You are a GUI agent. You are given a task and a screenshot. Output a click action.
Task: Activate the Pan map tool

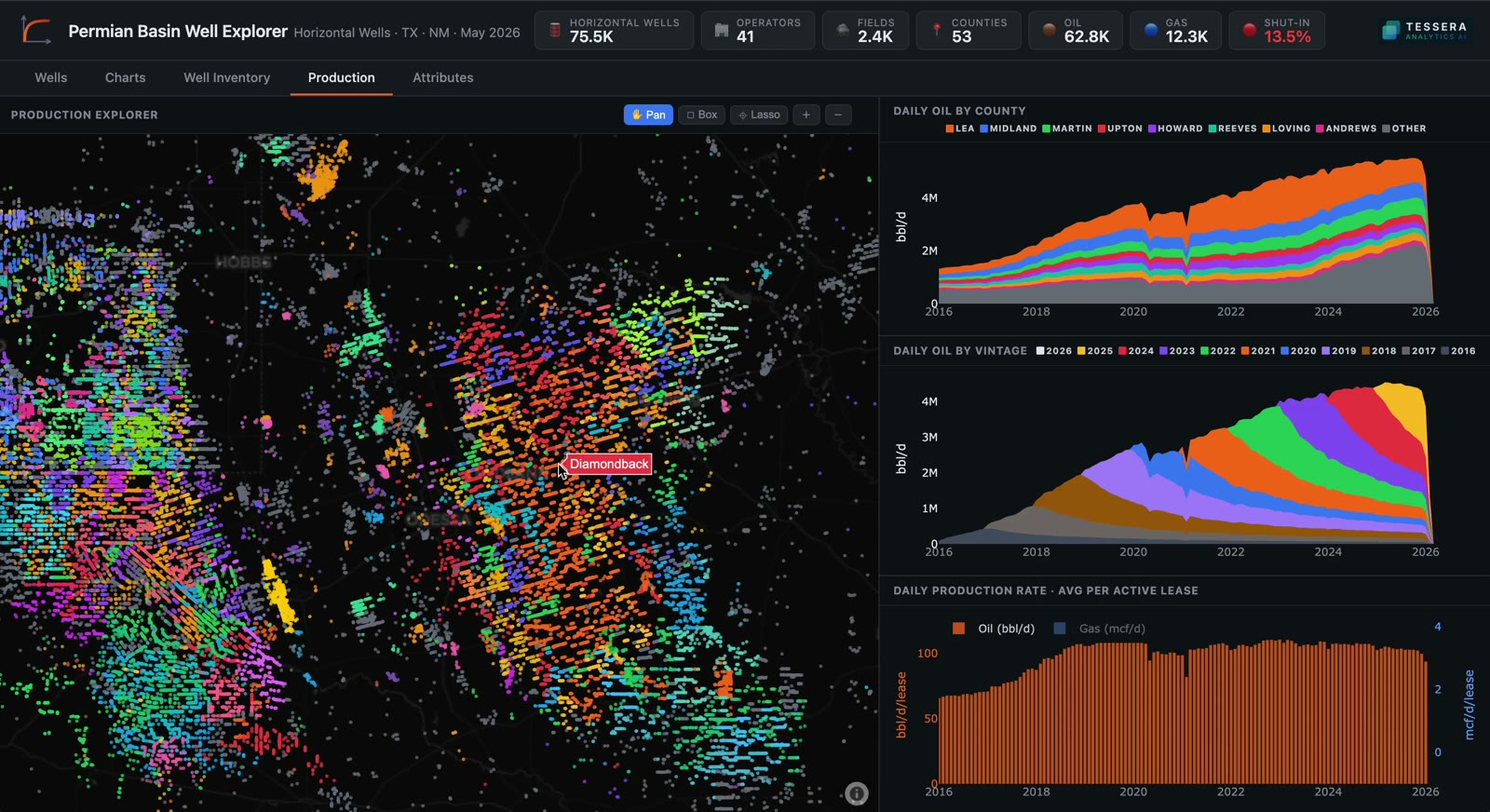(x=648, y=115)
